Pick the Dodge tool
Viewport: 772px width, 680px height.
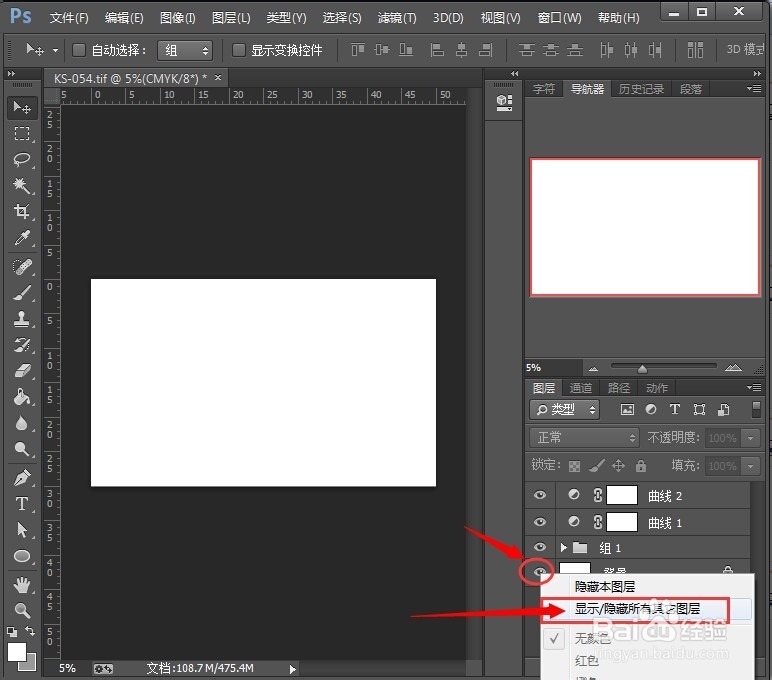pyautogui.click(x=22, y=449)
